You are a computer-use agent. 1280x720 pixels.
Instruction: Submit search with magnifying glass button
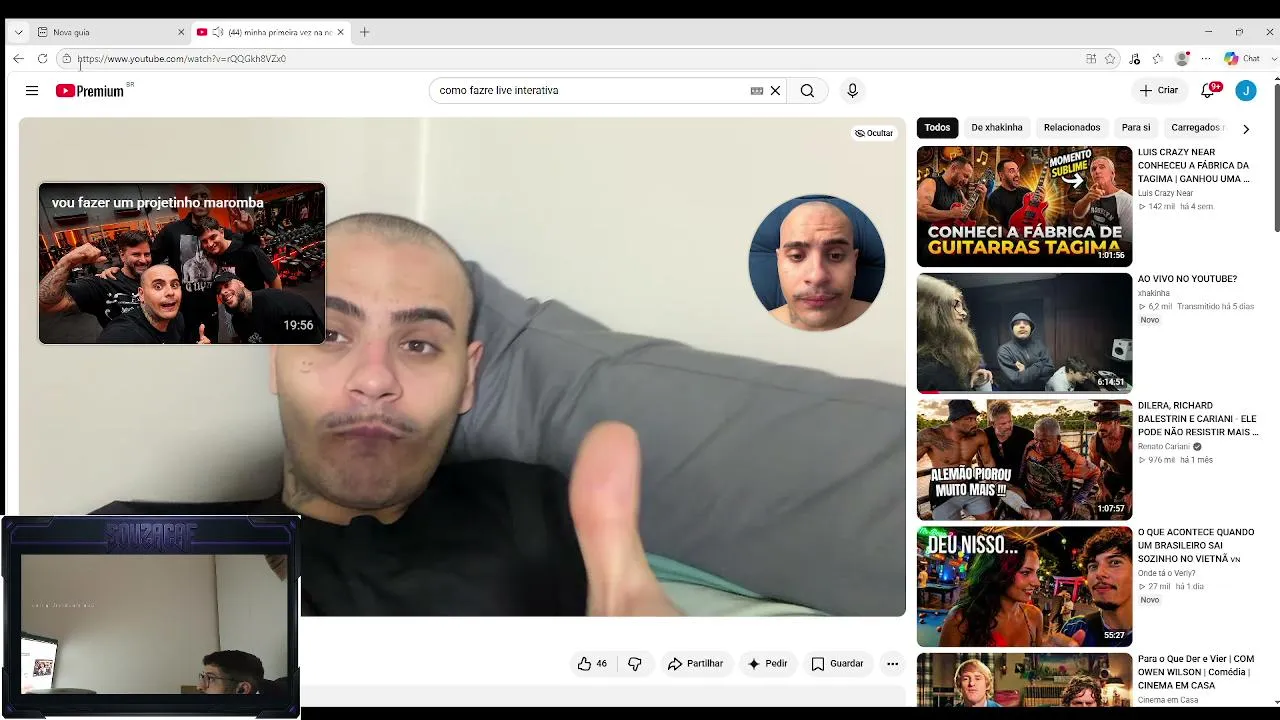[x=807, y=91]
